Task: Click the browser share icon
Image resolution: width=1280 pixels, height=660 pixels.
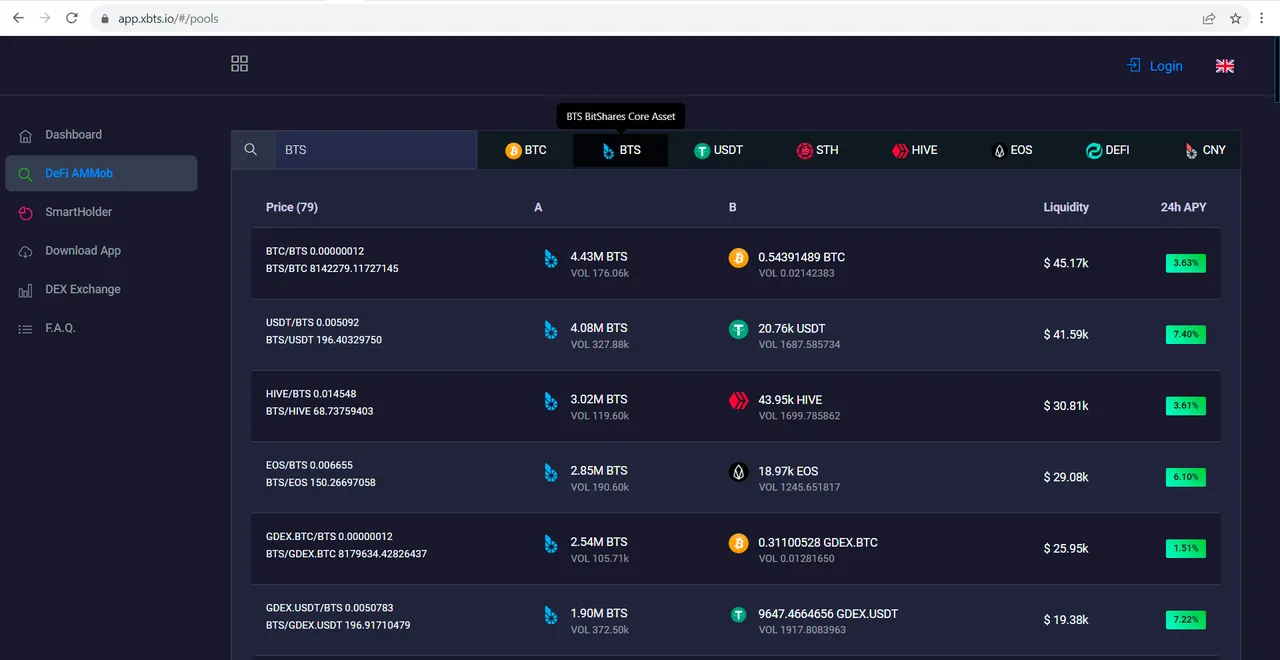Action: (1209, 18)
